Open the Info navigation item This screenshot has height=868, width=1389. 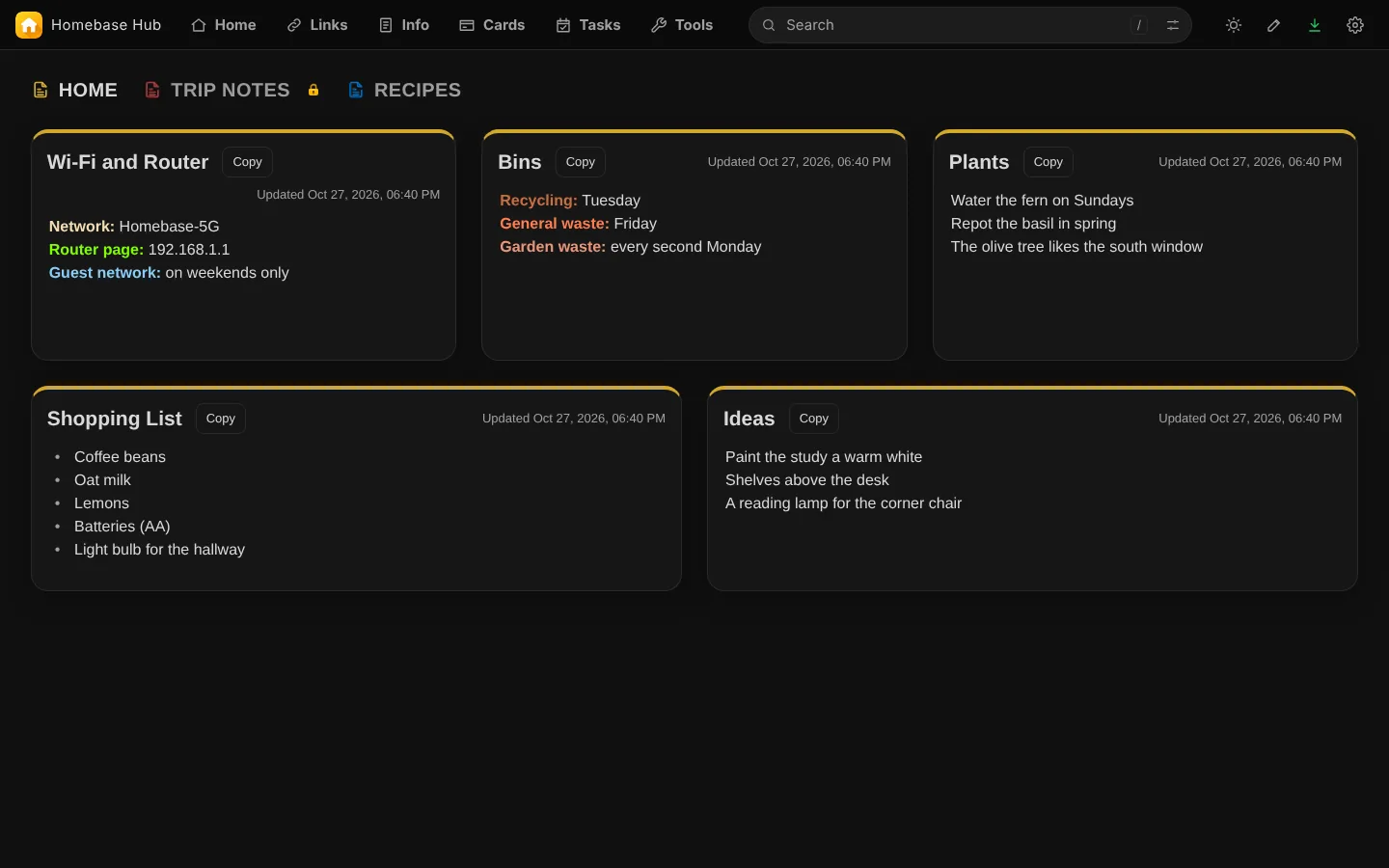coord(404,25)
